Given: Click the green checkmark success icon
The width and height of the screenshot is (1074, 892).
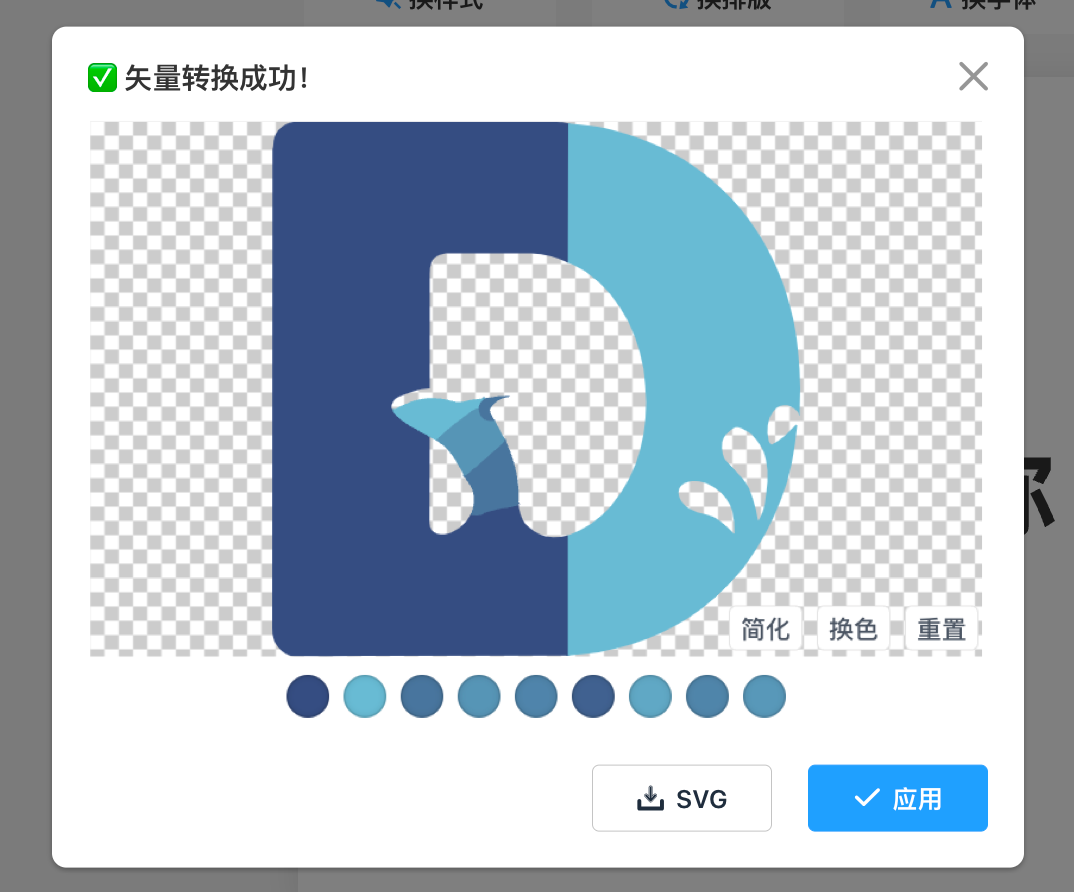Looking at the screenshot, I should pyautogui.click(x=102, y=77).
